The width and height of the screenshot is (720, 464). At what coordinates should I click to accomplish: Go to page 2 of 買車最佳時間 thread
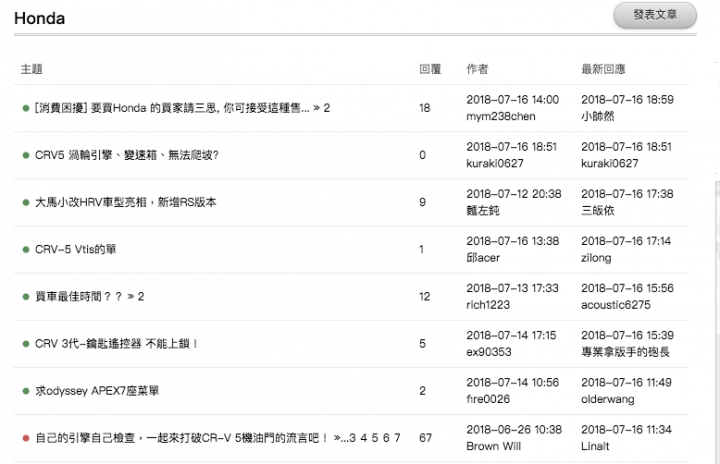pos(141,297)
